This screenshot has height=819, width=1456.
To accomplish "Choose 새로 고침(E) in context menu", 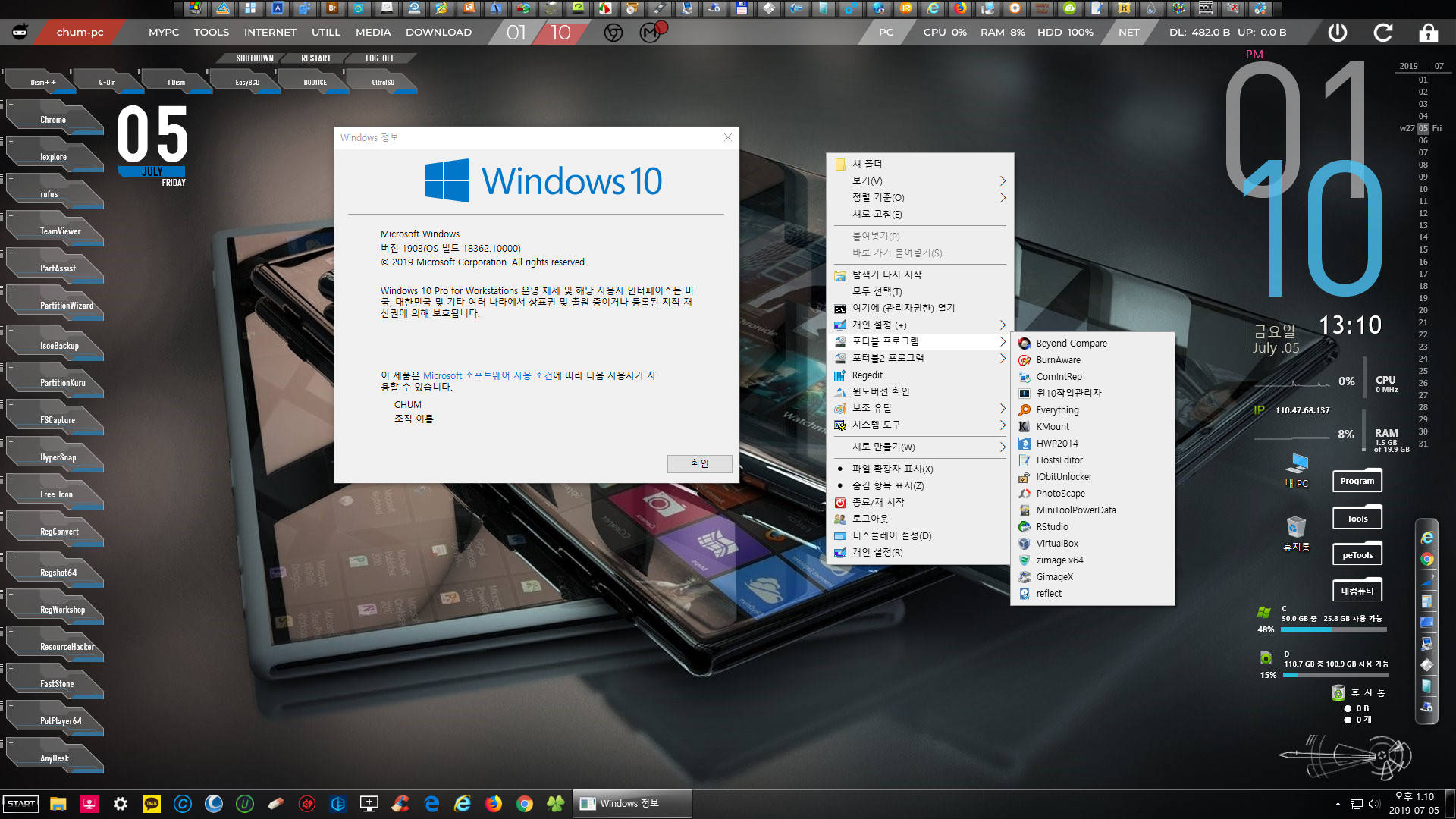I will pyautogui.click(x=920, y=214).
